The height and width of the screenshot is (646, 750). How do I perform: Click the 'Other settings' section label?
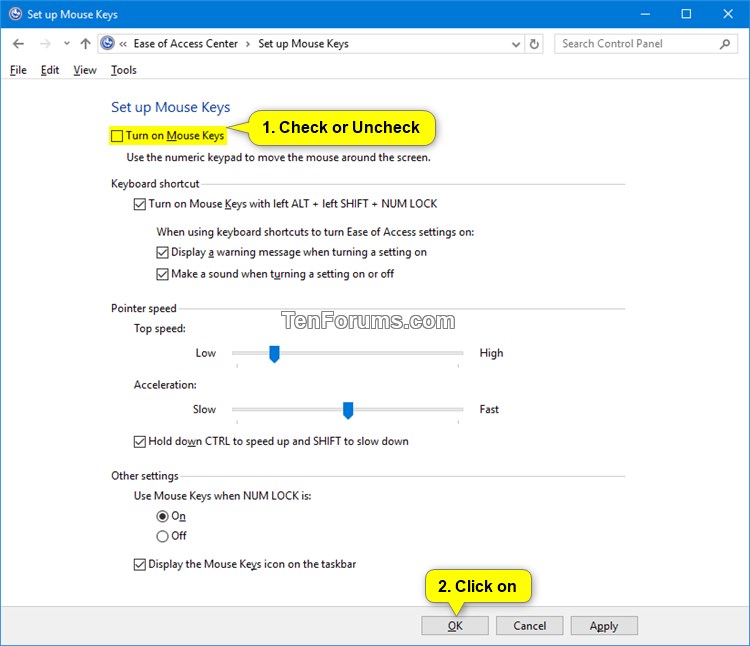tap(144, 476)
